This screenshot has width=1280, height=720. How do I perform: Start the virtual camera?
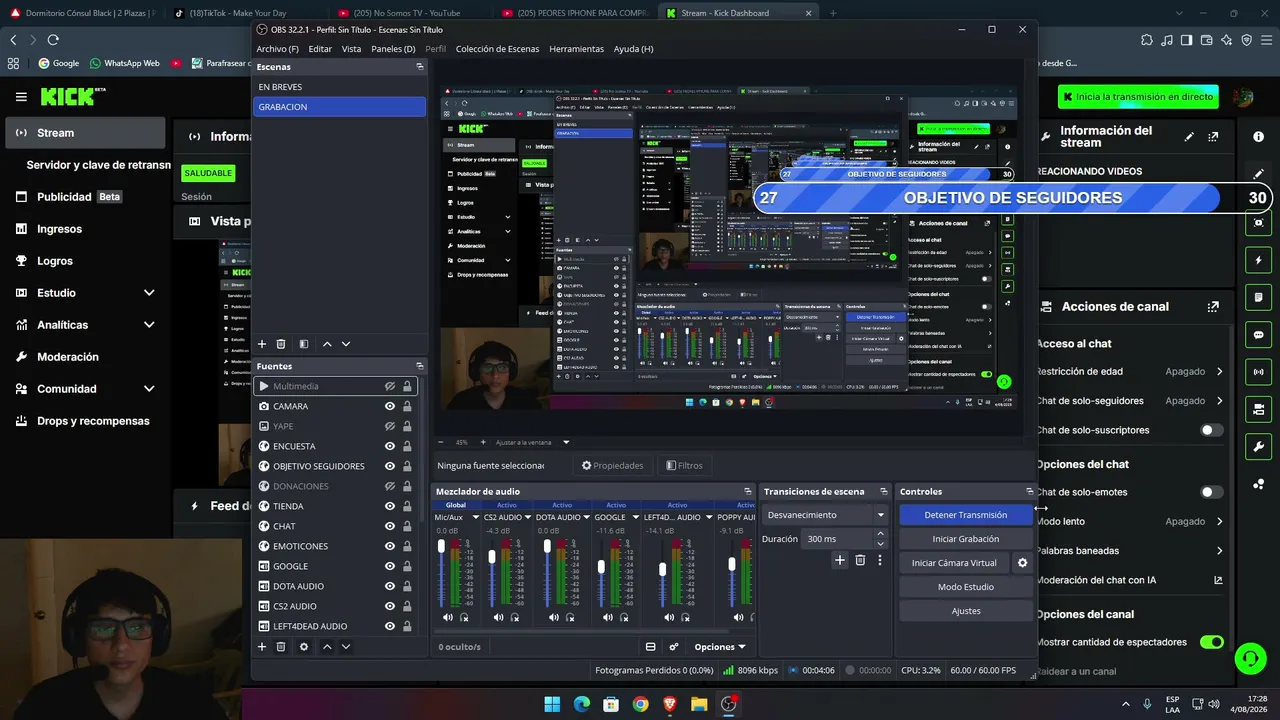tap(954, 563)
